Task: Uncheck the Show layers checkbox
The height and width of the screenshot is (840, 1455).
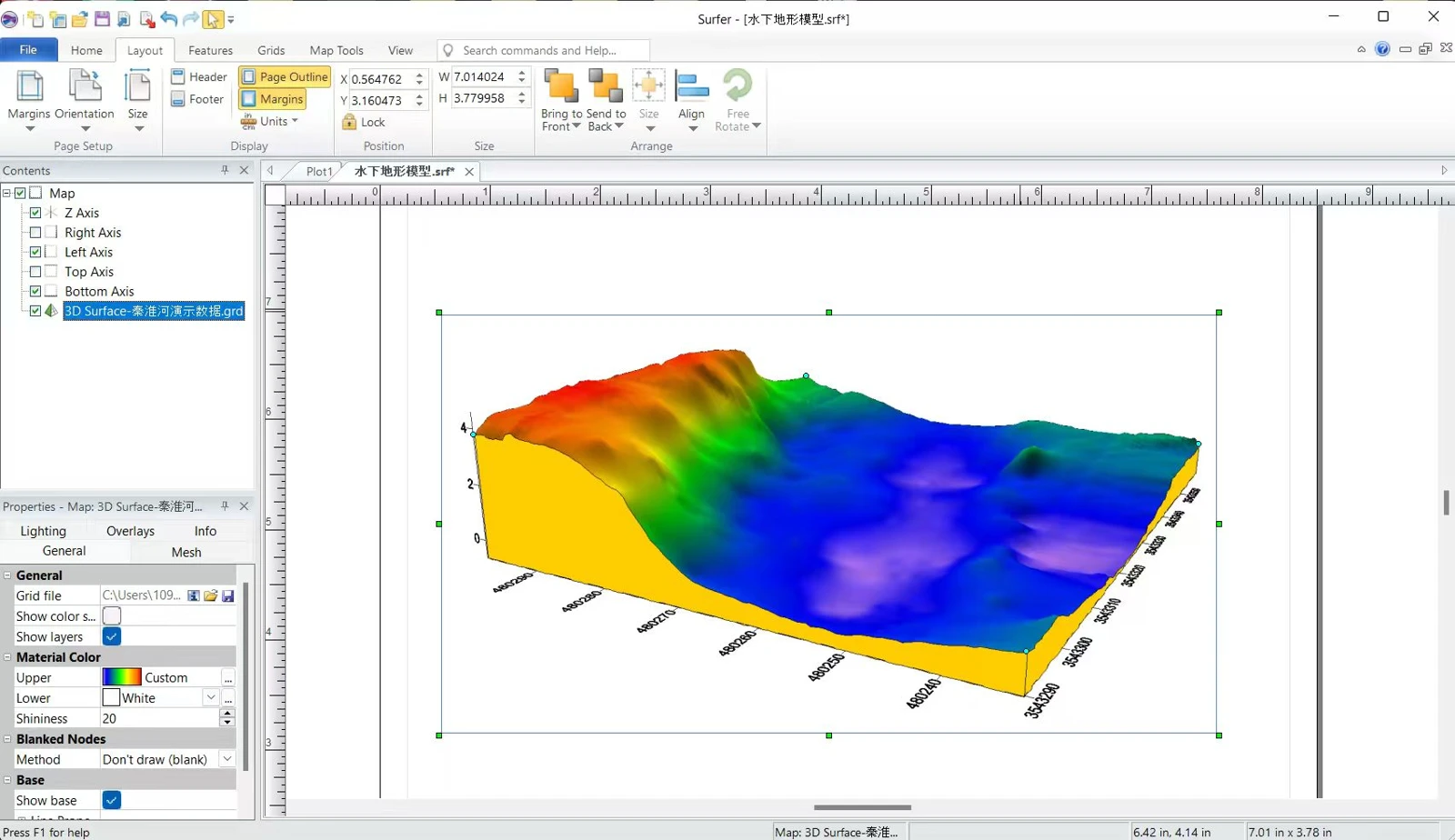Action: pyautogui.click(x=112, y=636)
